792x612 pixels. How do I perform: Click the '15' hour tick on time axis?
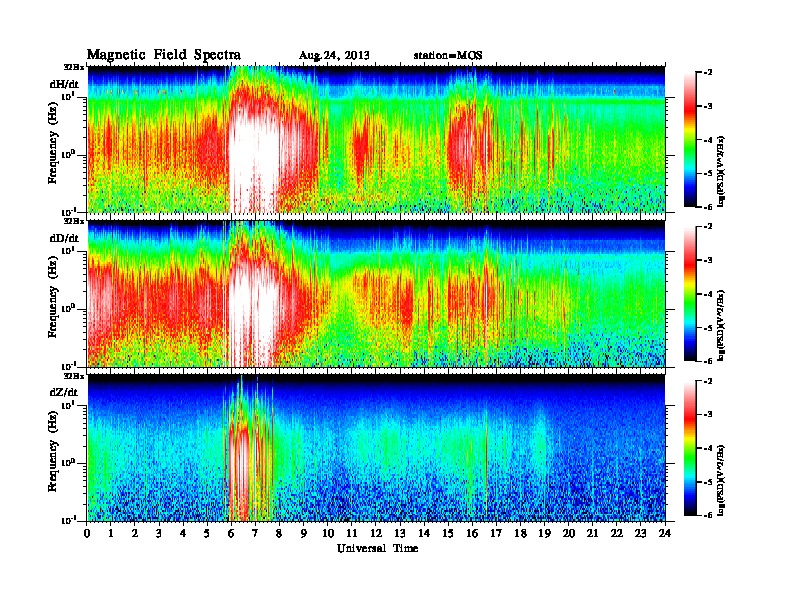[x=449, y=533]
